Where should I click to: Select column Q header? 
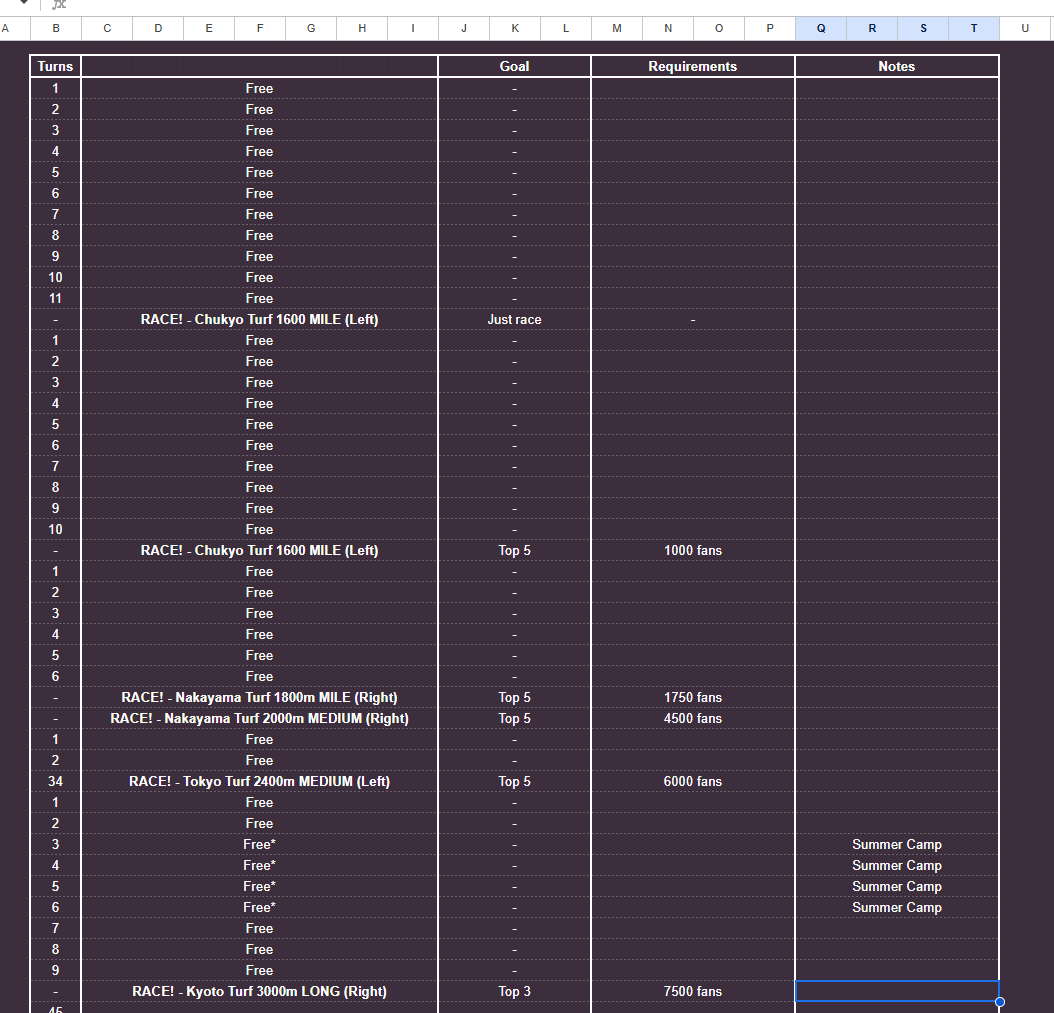(821, 28)
